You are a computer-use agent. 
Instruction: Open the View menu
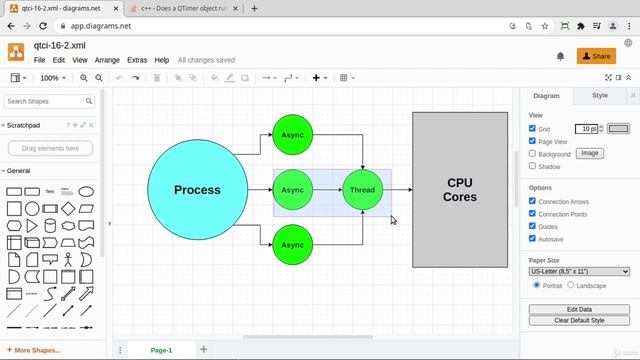pyautogui.click(x=80, y=60)
